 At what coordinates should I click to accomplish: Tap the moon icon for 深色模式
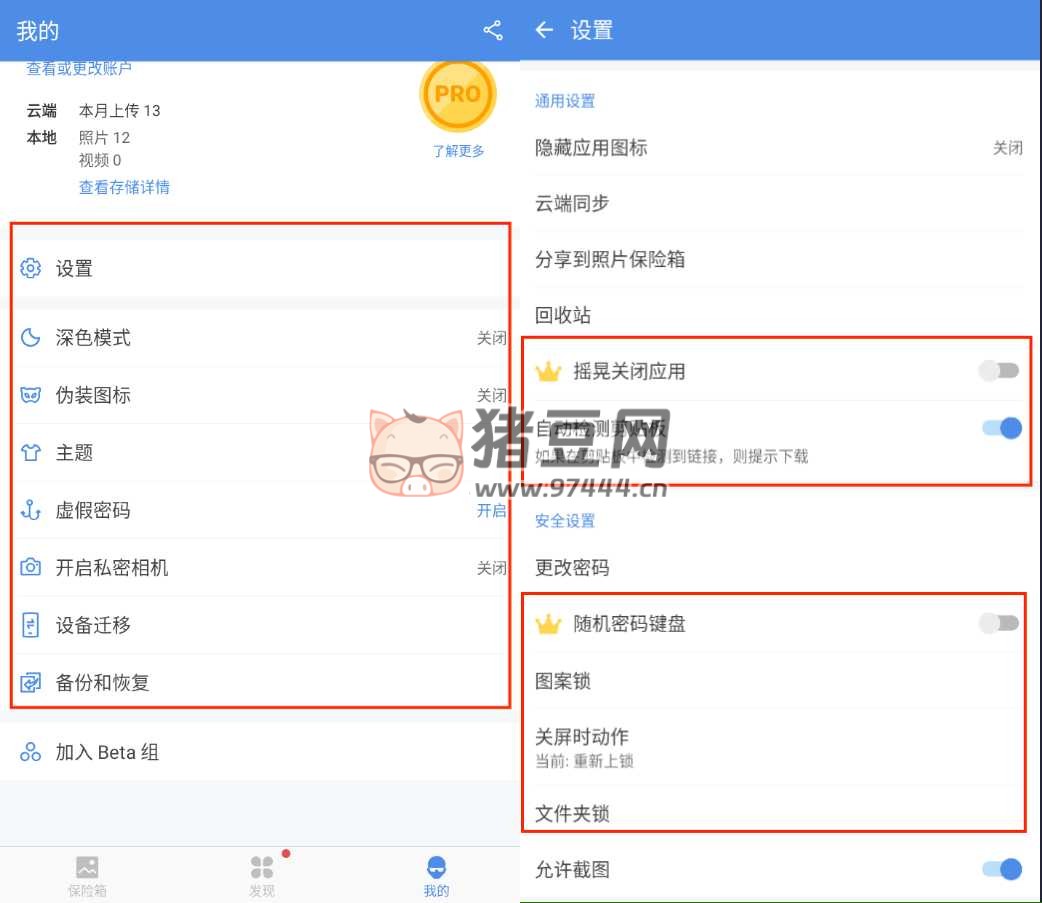pos(31,338)
